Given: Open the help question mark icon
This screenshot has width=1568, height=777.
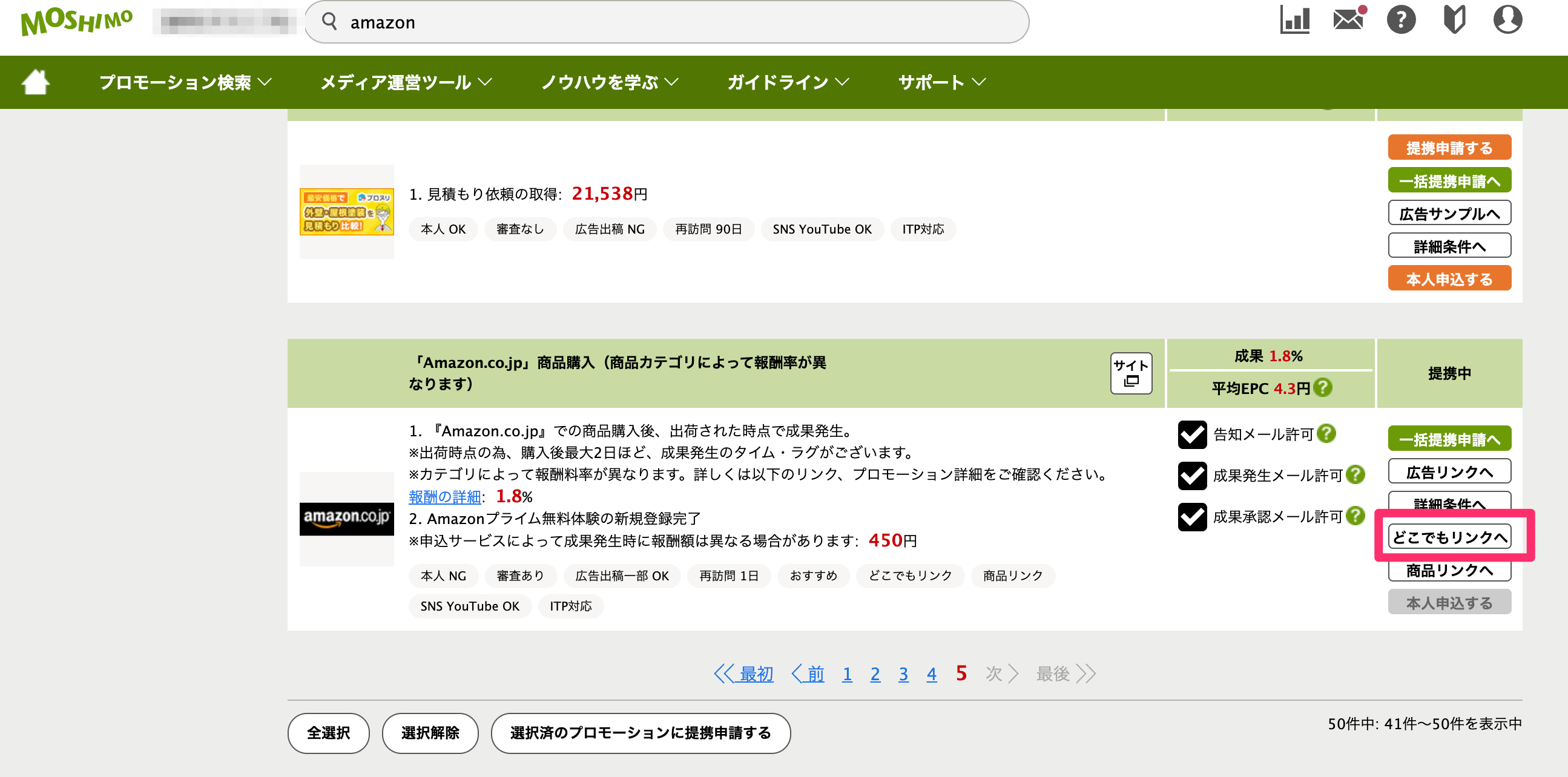Looking at the screenshot, I should tap(1401, 20).
